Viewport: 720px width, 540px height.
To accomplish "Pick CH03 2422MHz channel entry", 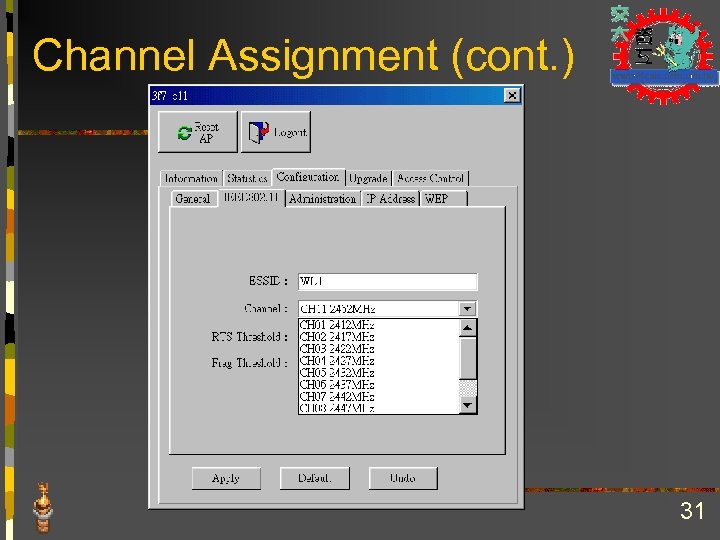I will 378,349.
